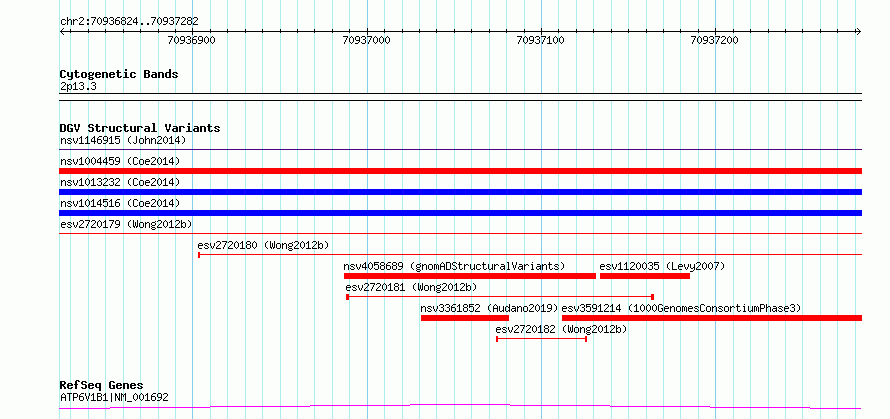Click the DGV Structural Variants track title
Viewport: 890px width, 419px height.
click(140, 128)
